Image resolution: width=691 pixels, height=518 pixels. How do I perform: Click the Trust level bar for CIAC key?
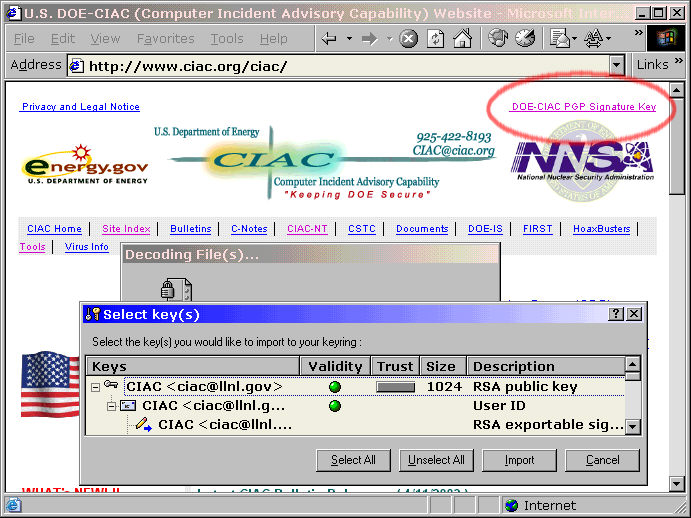pyautogui.click(x=395, y=387)
